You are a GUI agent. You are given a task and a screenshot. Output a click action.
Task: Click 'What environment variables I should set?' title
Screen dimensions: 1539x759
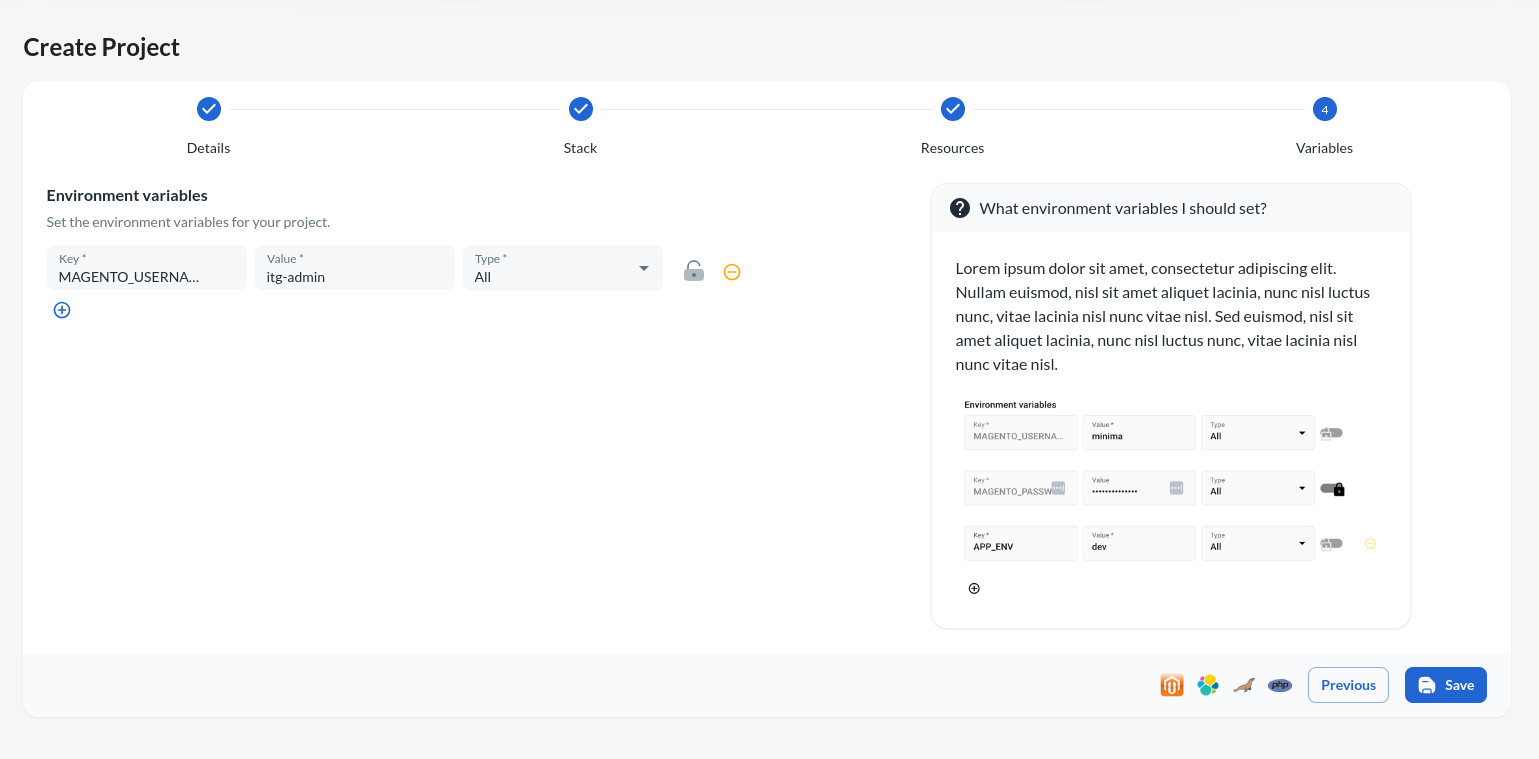1123,208
